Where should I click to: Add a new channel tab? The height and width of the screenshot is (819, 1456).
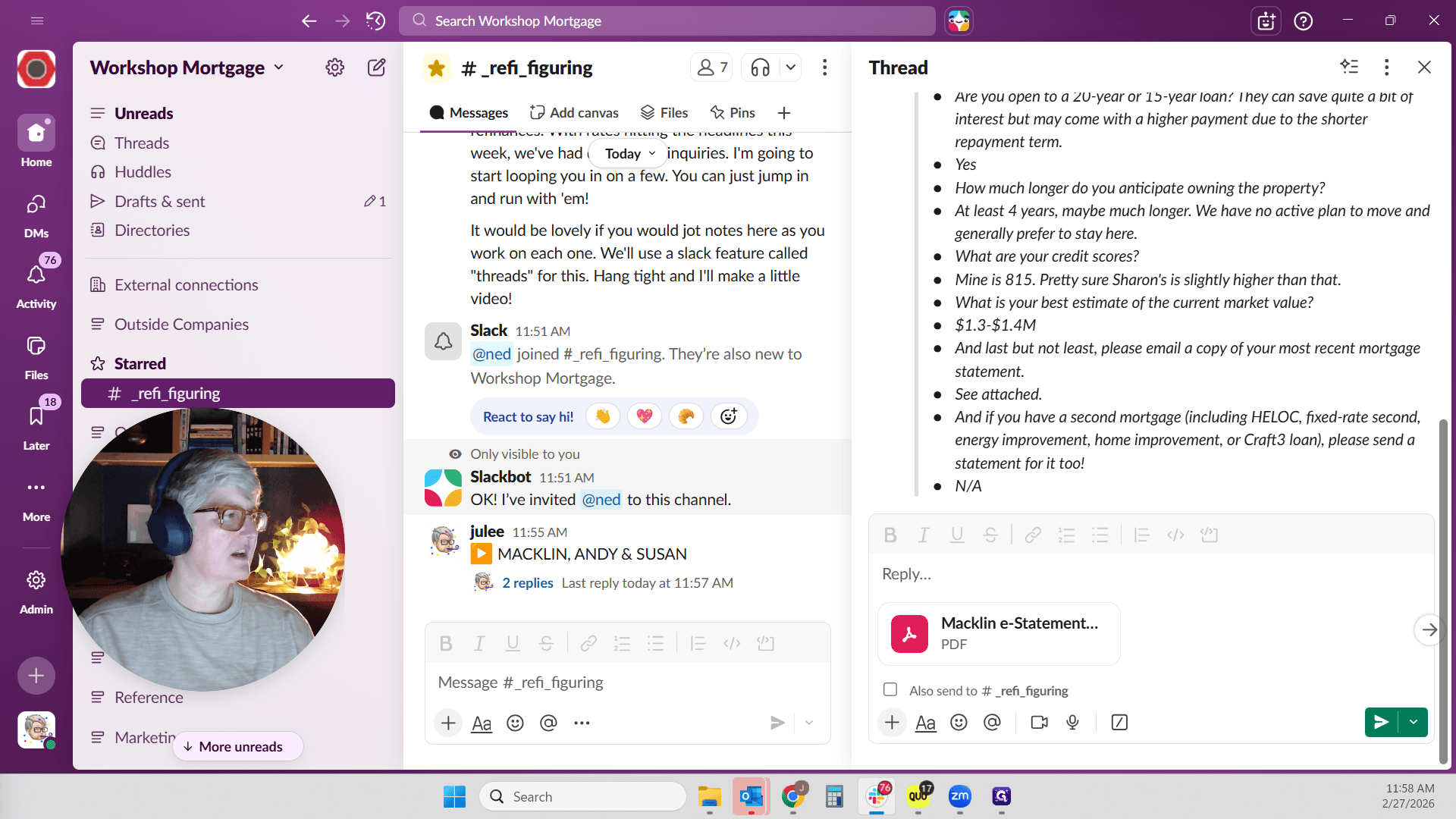(784, 113)
